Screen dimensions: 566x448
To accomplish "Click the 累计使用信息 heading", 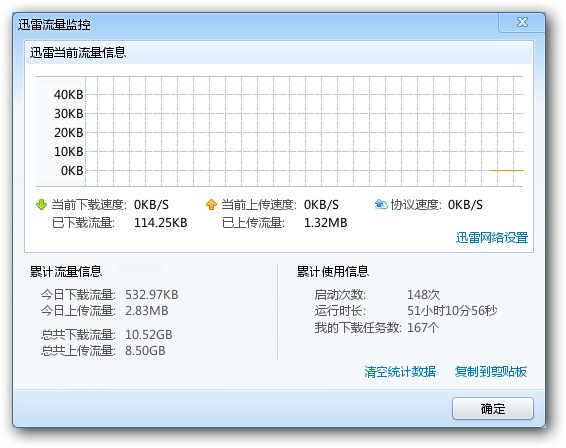I will 332,271.
